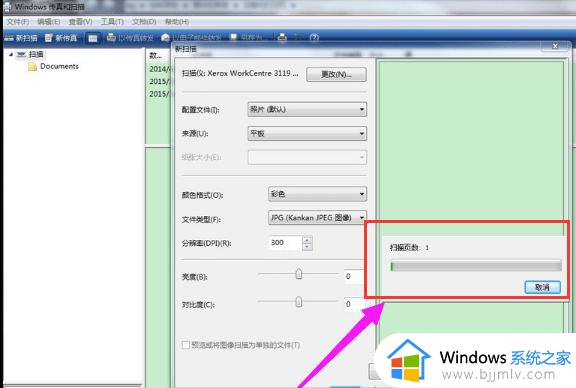Open the 文件(F) menu
This screenshot has width=576, height=388.
[18, 22]
